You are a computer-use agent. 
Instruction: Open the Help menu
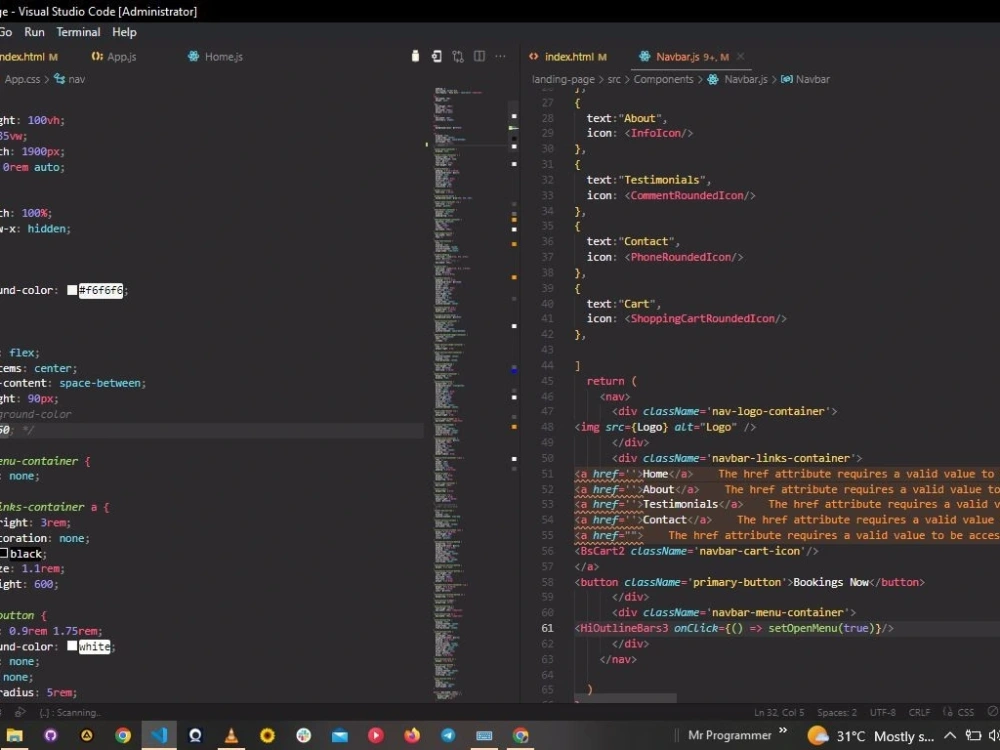(124, 32)
